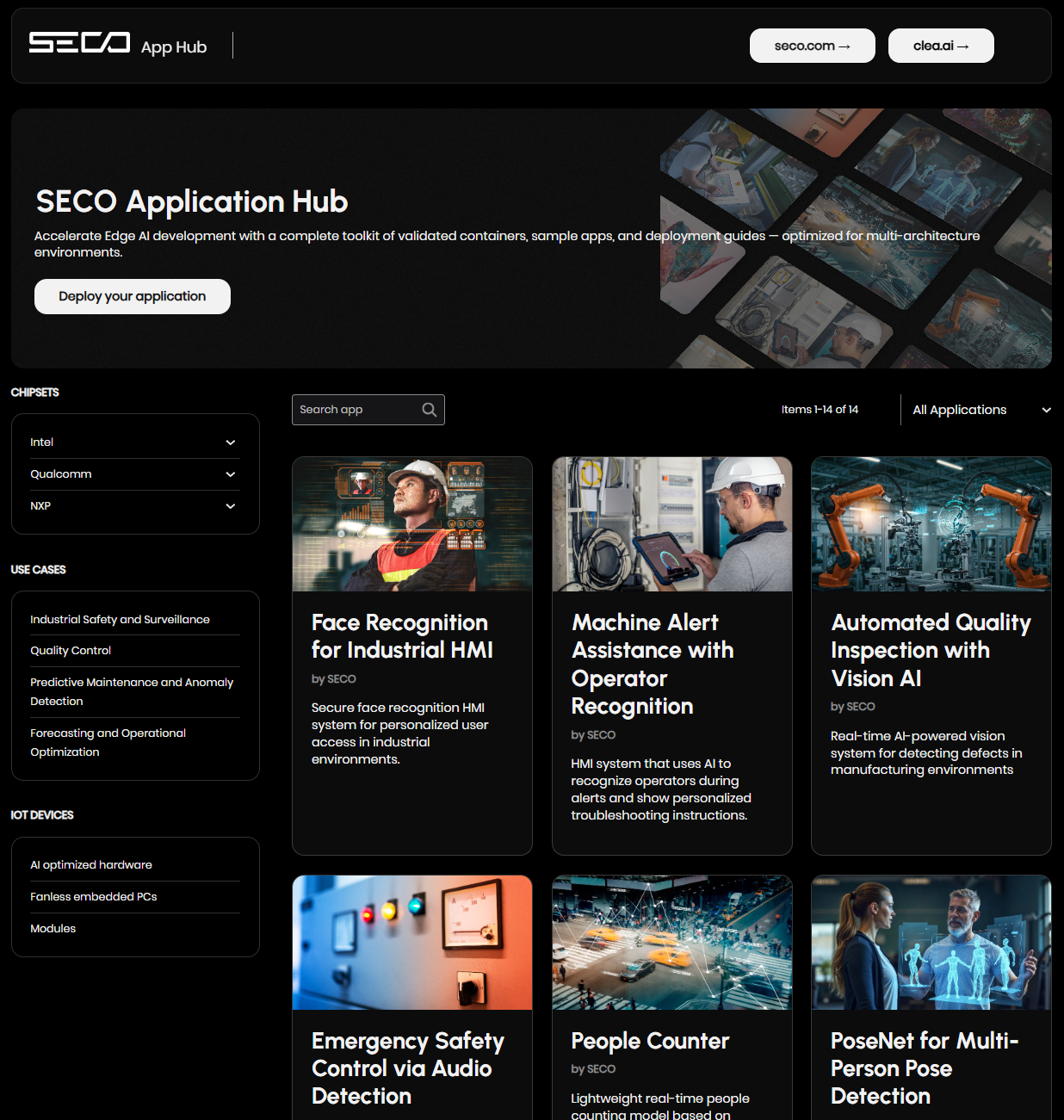Toggle the Fanless embedded PCs device filter

pos(93,896)
